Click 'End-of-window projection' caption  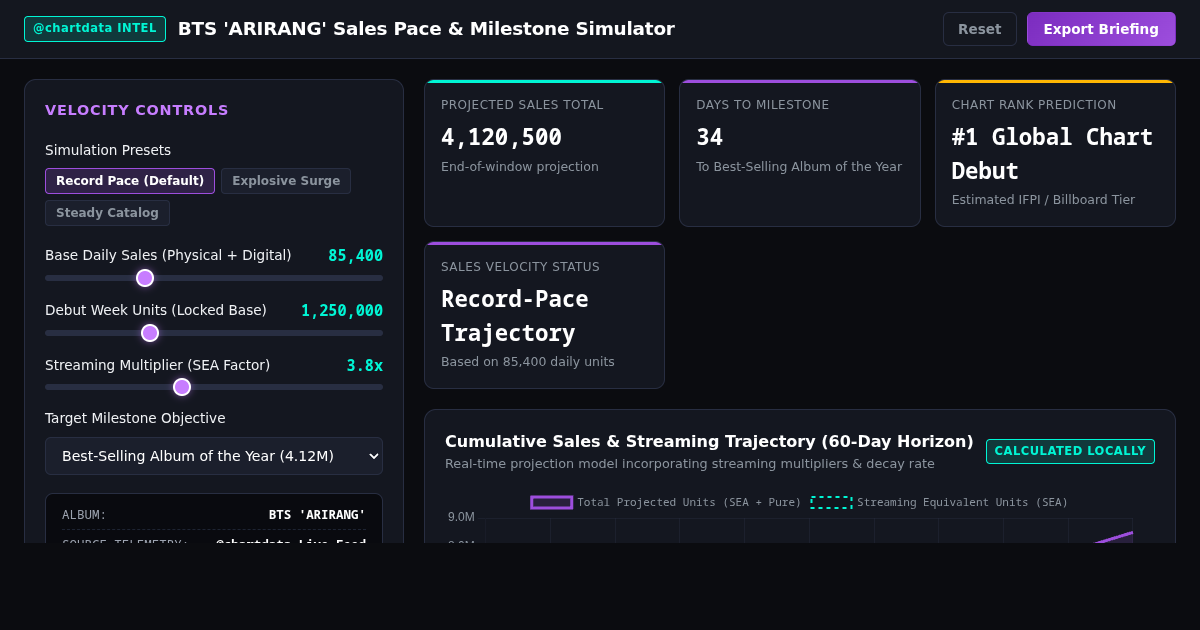click(520, 167)
